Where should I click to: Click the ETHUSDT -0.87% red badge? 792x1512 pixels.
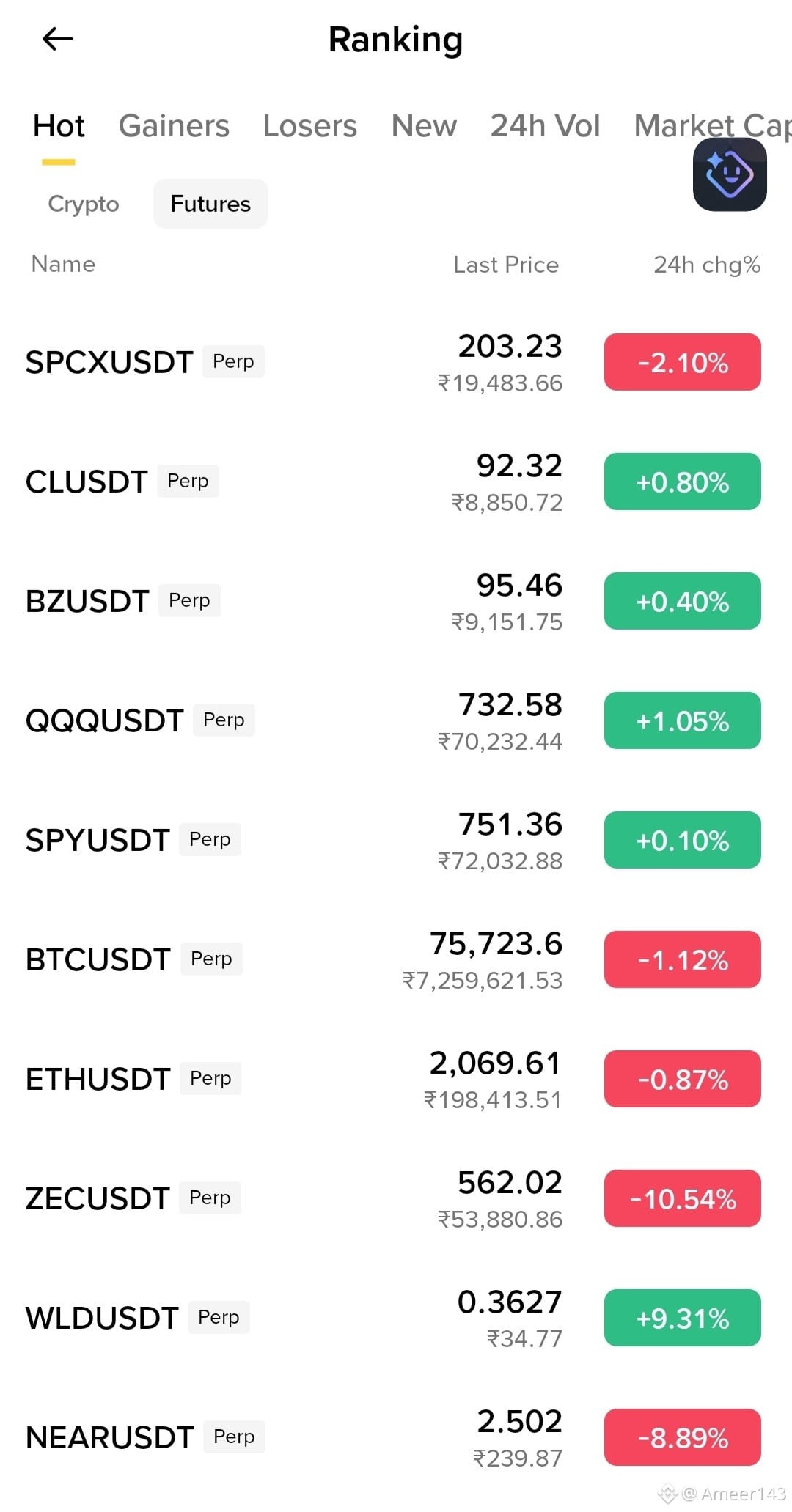[683, 1079]
